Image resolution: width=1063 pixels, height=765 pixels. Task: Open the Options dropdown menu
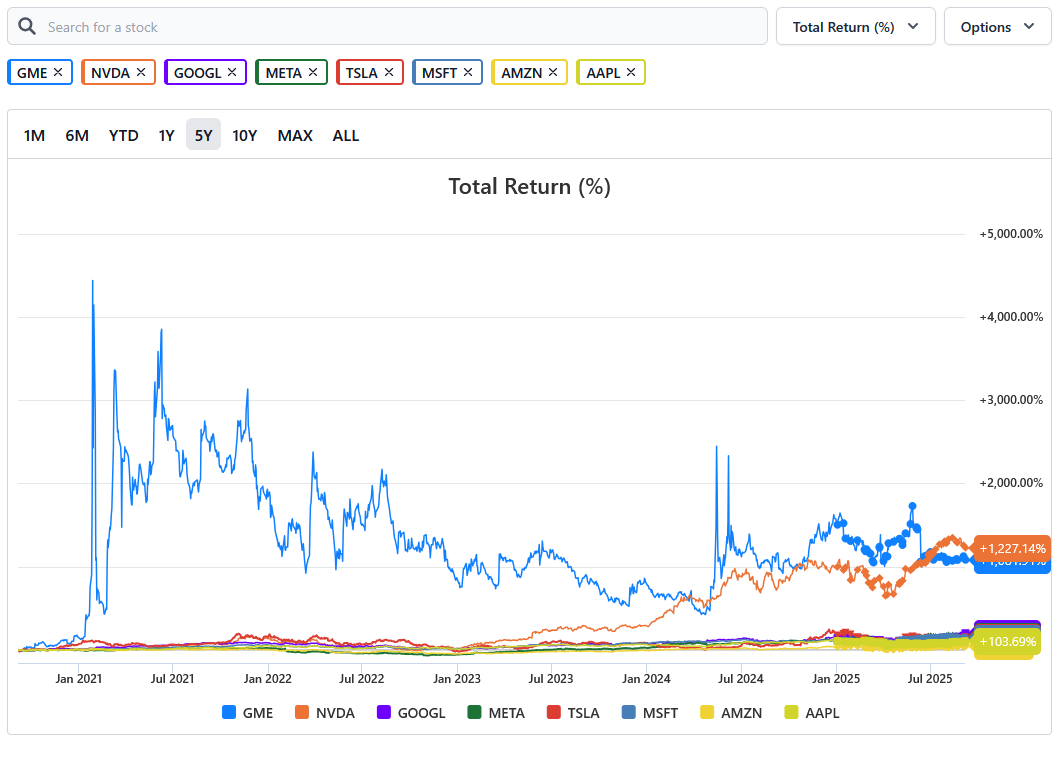(x=997, y=26)
